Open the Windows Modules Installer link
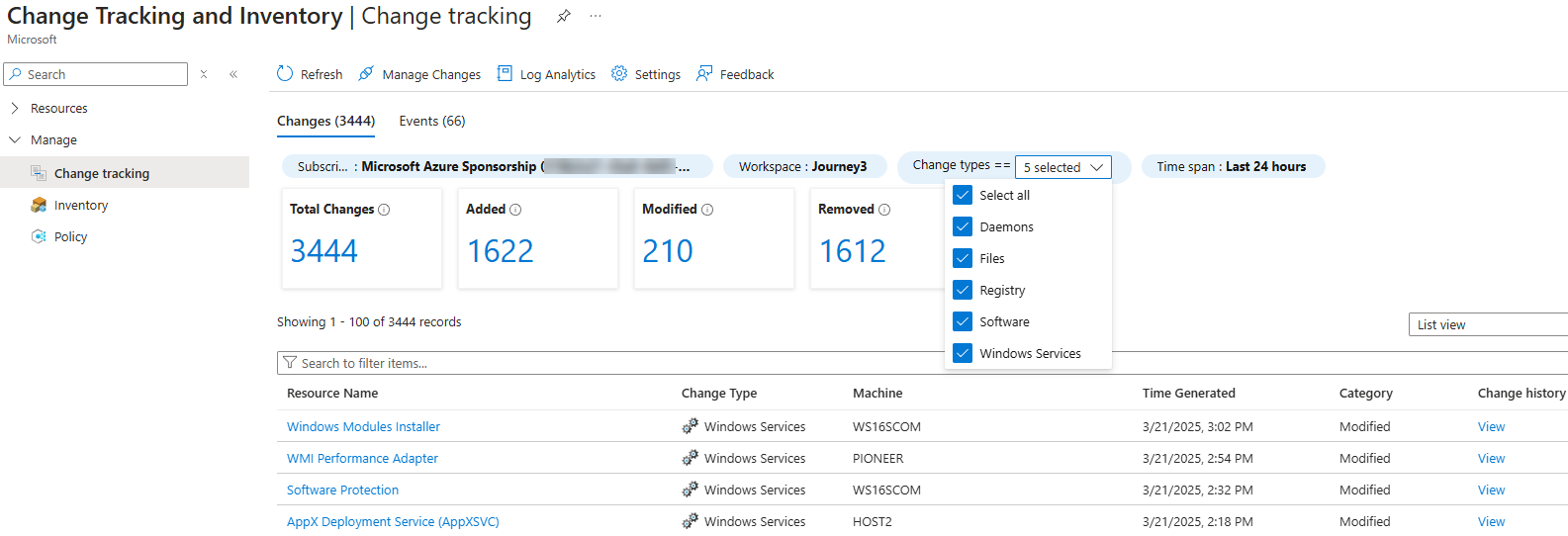 point(363,427)
